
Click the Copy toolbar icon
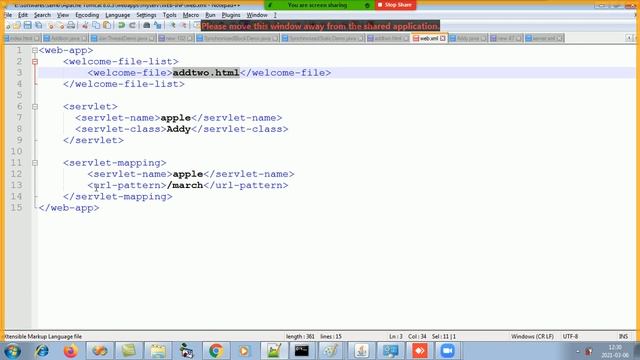[96, 25]
